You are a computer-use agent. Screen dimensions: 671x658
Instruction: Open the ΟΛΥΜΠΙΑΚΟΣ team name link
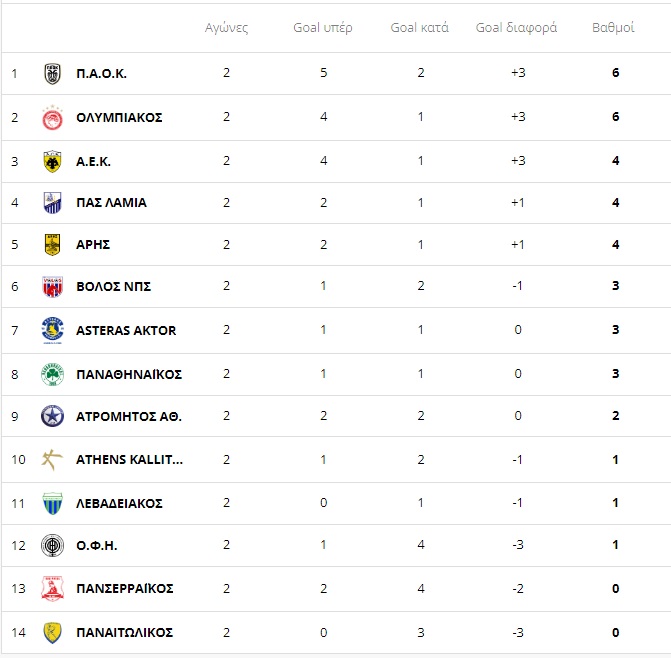click(x=119, y=118)
